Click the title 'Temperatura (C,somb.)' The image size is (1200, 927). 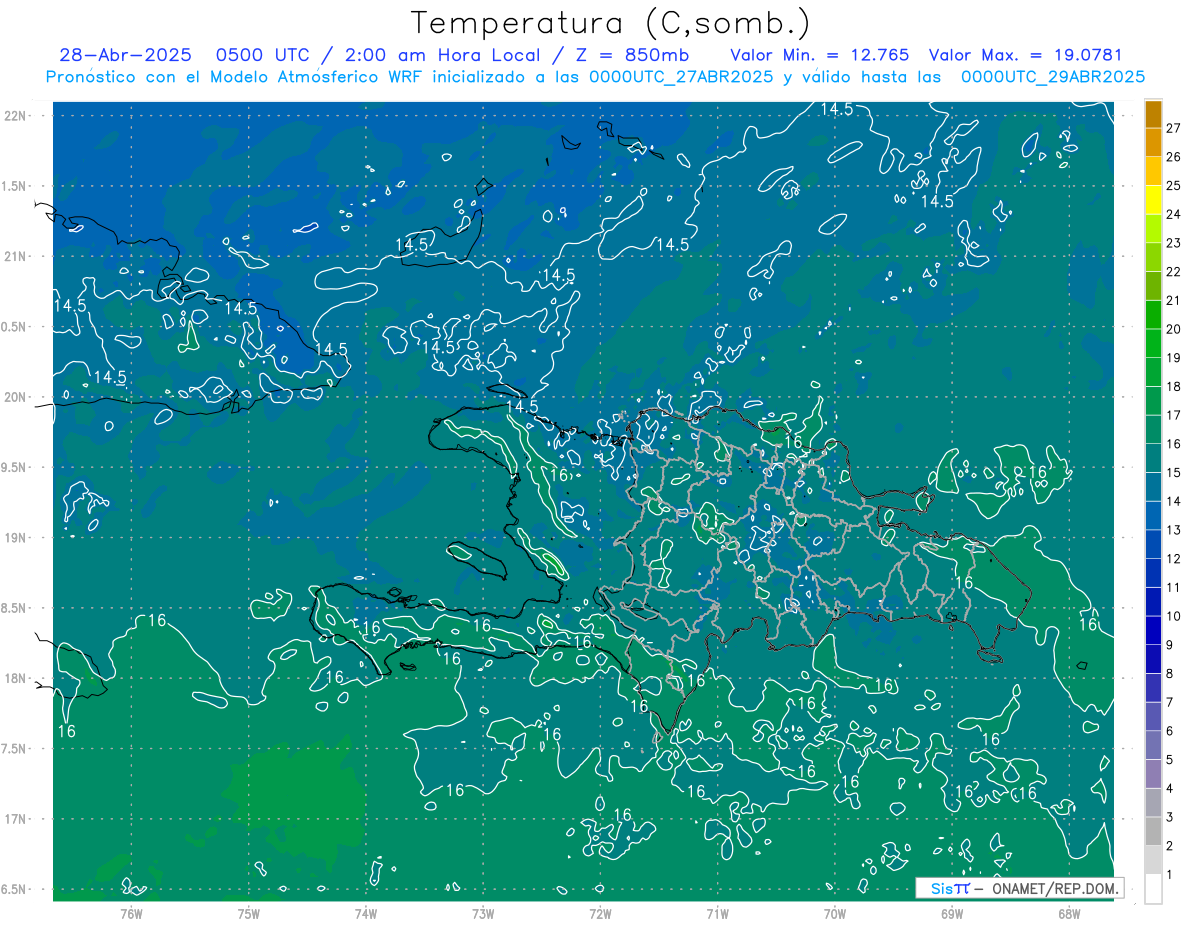pyautogui.click(x=611, y=24)
